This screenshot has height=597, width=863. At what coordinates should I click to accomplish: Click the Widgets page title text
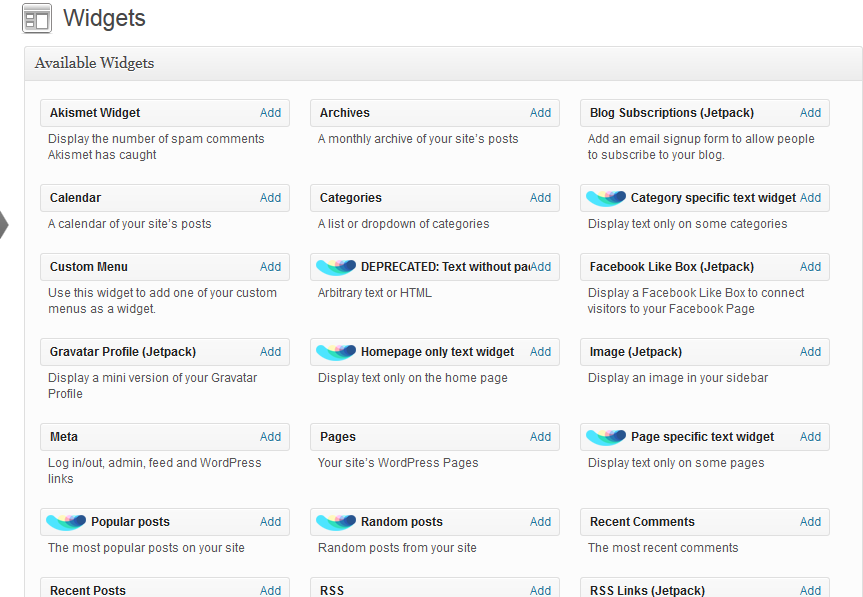(x=105, y=18)
